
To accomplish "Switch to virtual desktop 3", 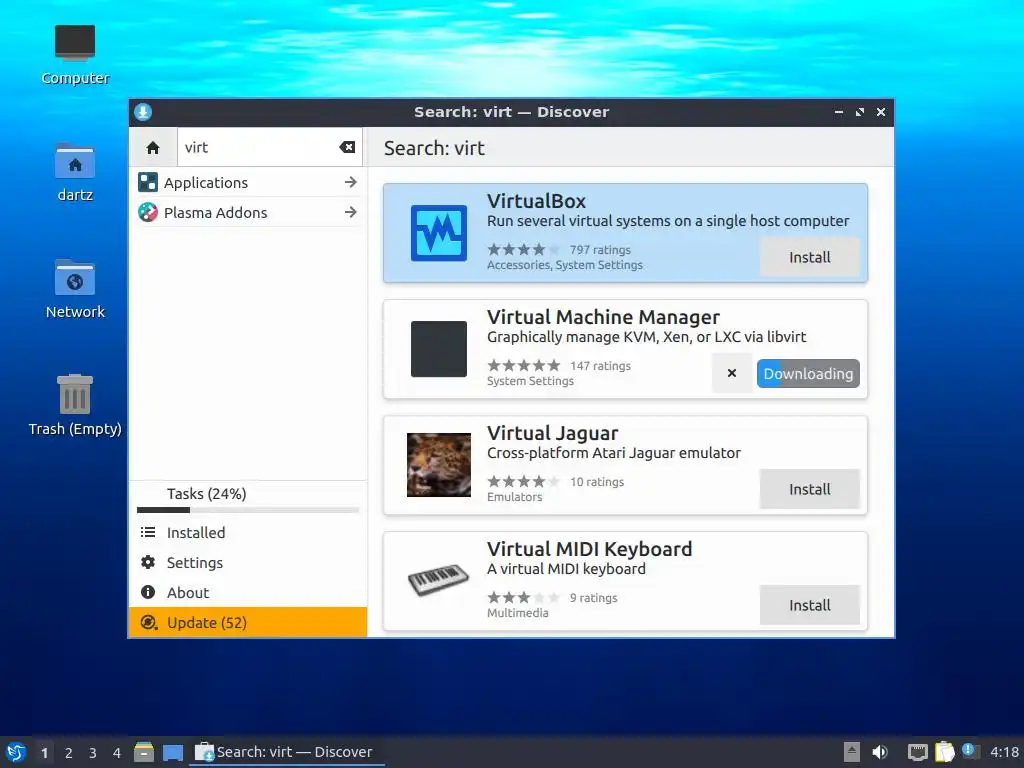I will coord(93,753).
